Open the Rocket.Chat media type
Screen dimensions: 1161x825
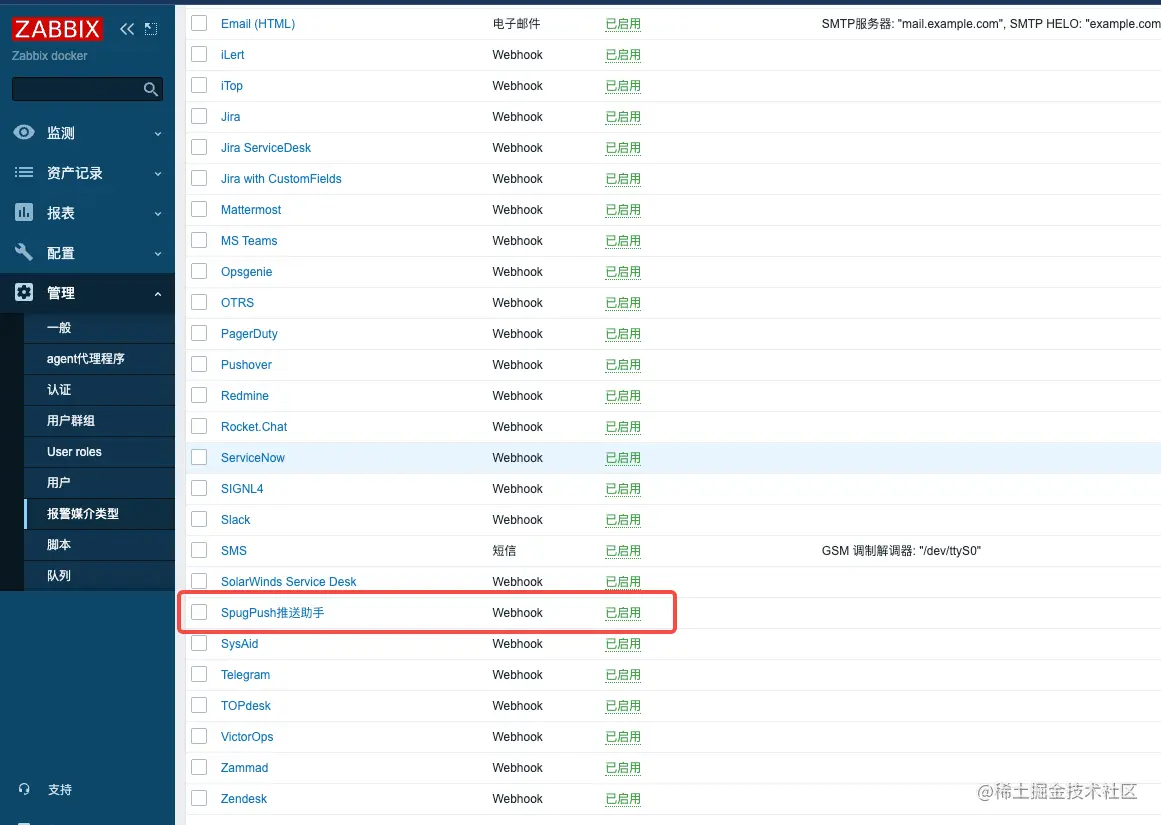pos(254,427)
